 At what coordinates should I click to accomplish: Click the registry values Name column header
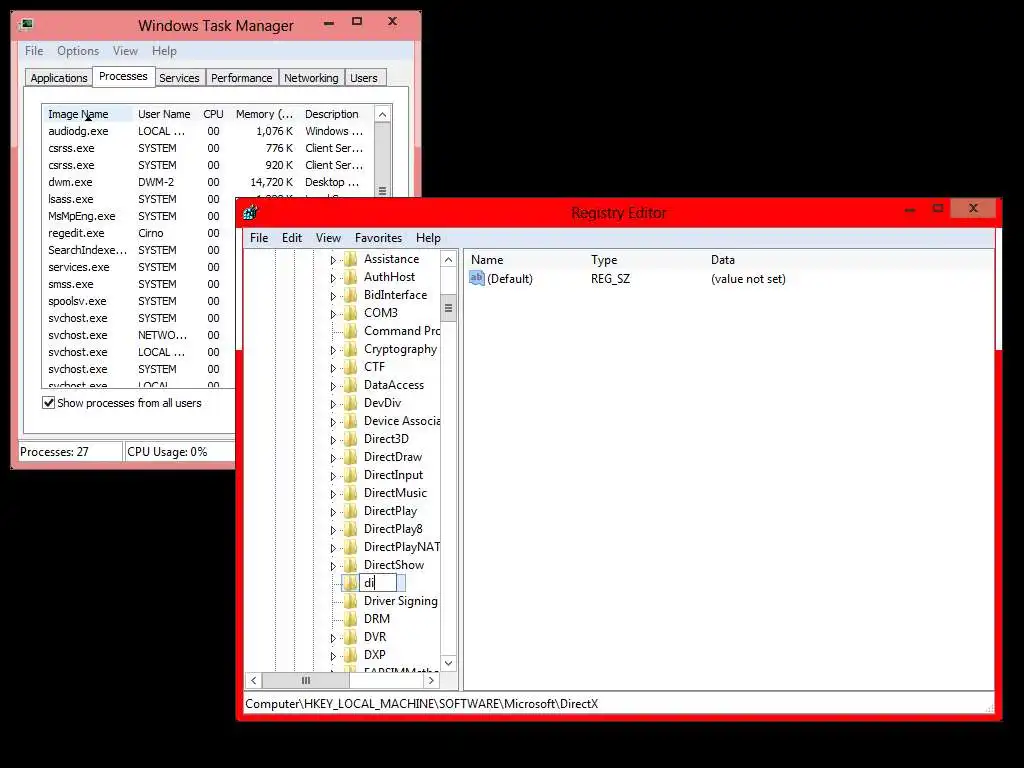point(526,260)
